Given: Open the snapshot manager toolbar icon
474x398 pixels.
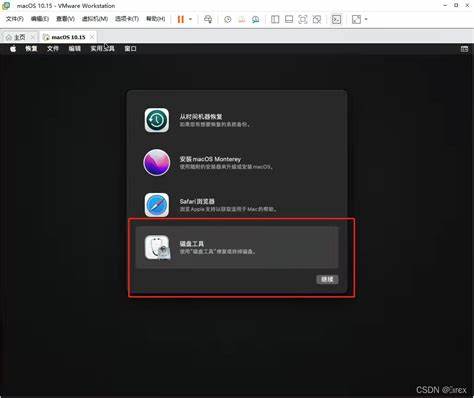Looking at the screenshot, I should (256, 19).
